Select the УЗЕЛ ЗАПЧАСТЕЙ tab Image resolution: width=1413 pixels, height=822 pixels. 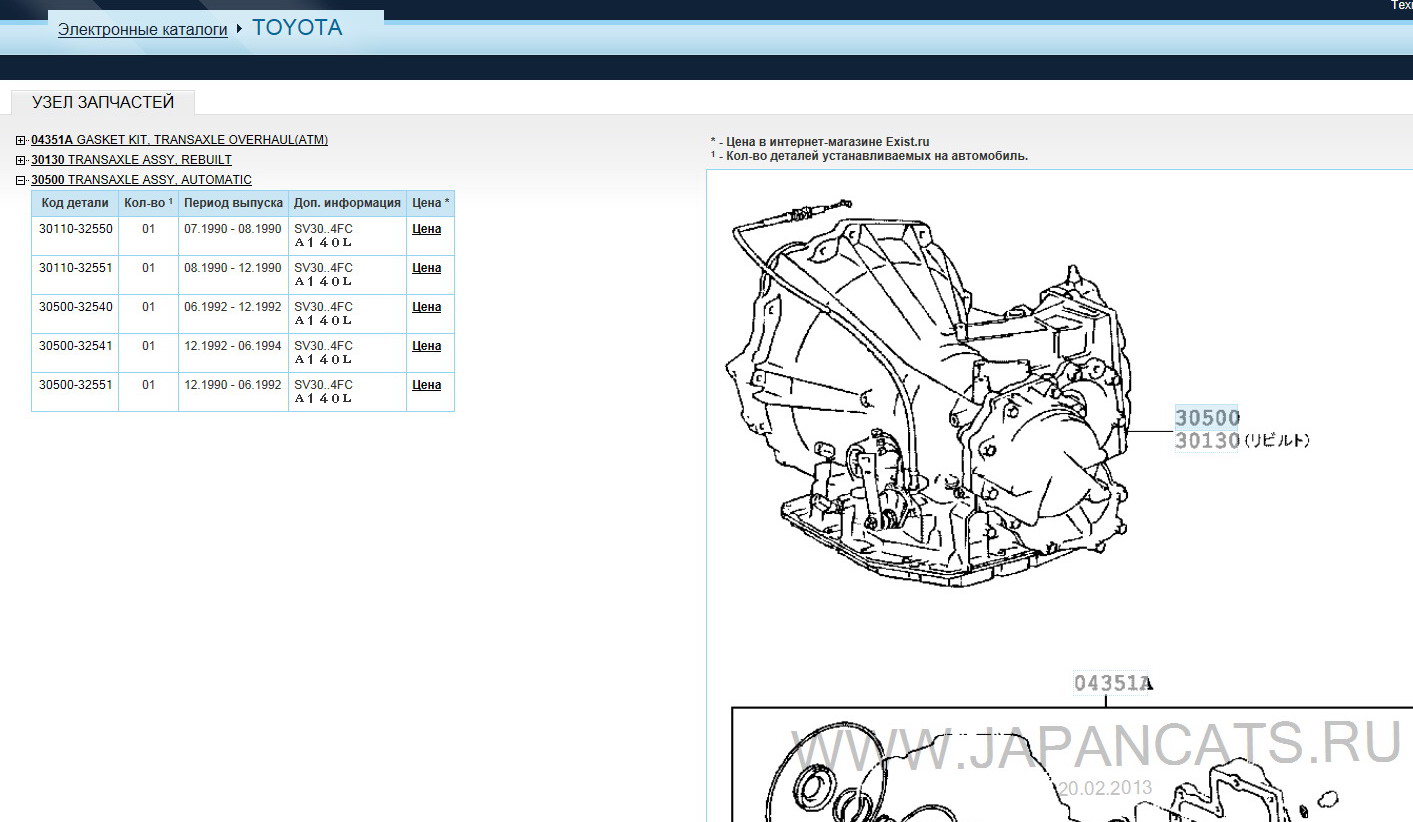pyautogui.click(x=103, y=102)
